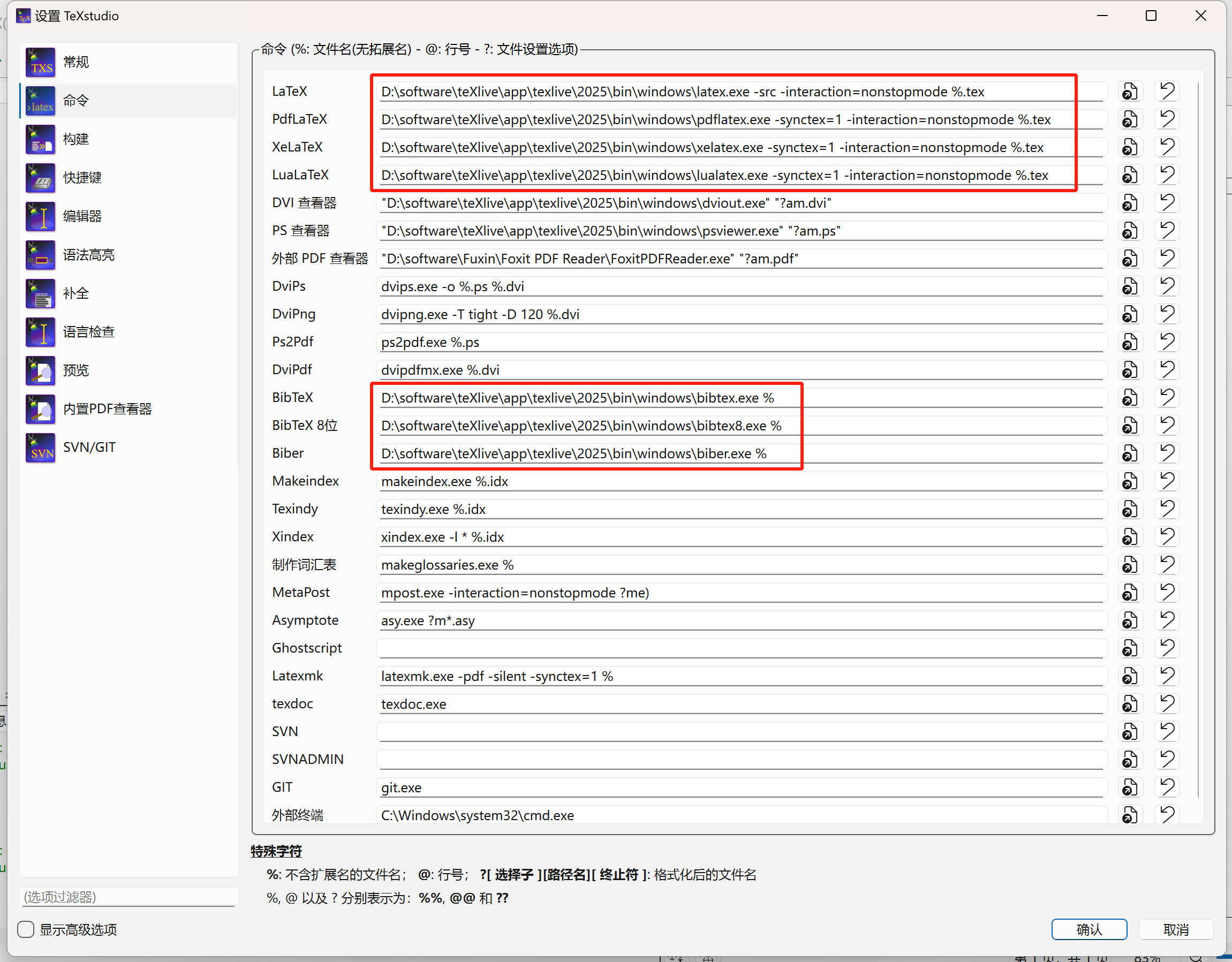This screenshot has width=1232, height=962.
Task: Select the 命令 settings page
Action: 129,101
